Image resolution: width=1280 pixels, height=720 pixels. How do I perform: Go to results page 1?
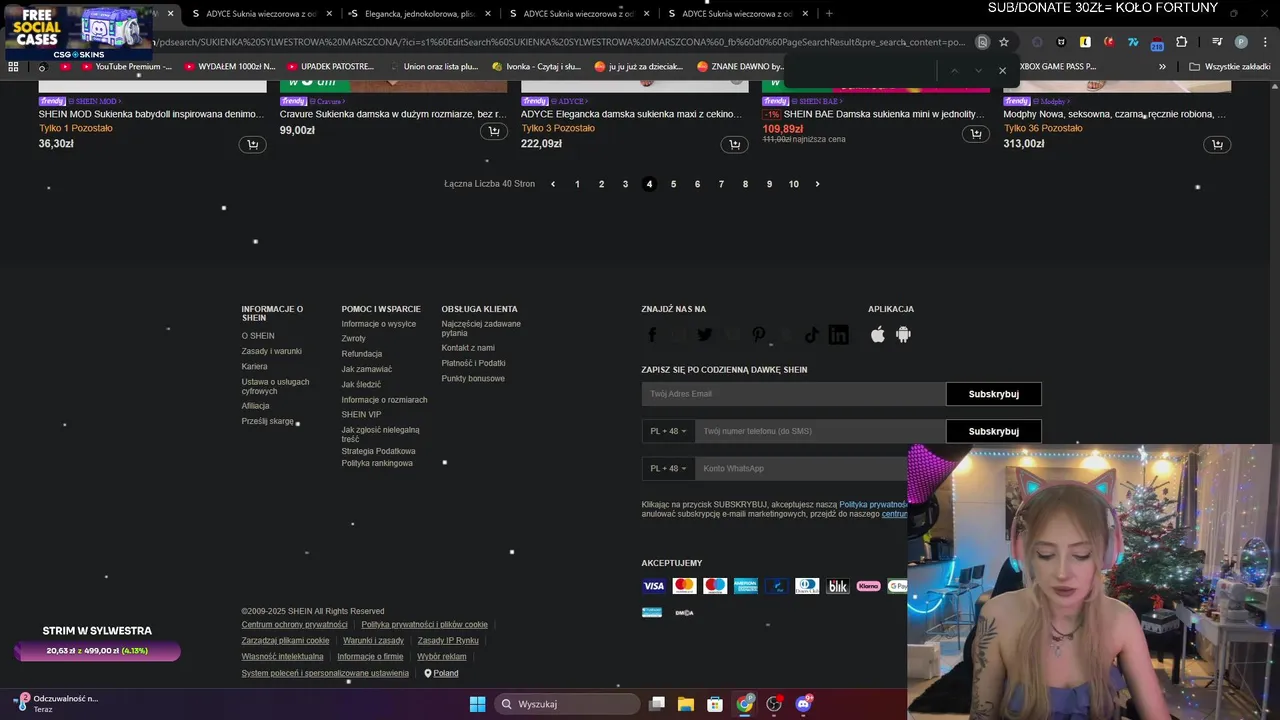point(577,184)
